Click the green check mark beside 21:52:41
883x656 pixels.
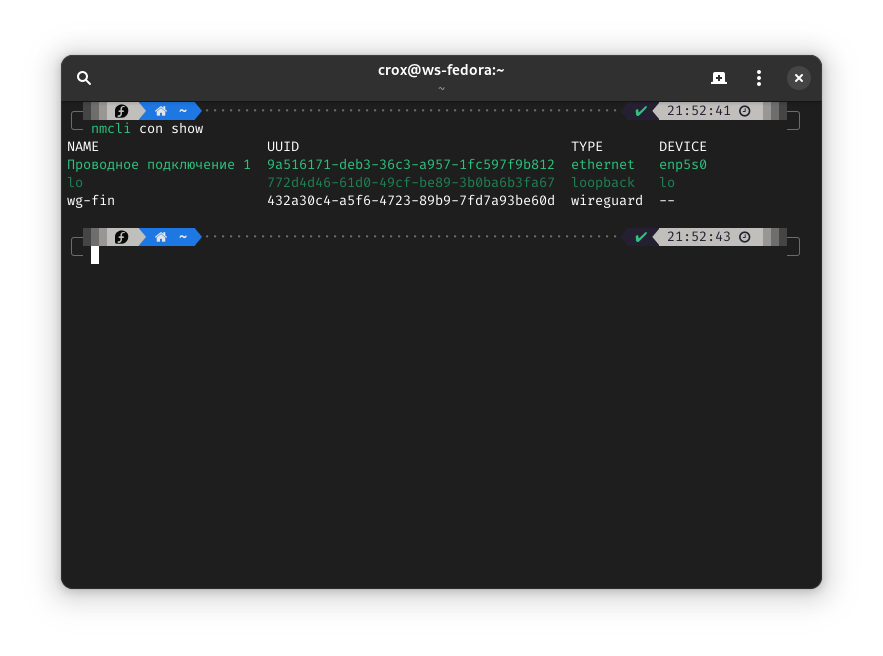pos(641,111)
